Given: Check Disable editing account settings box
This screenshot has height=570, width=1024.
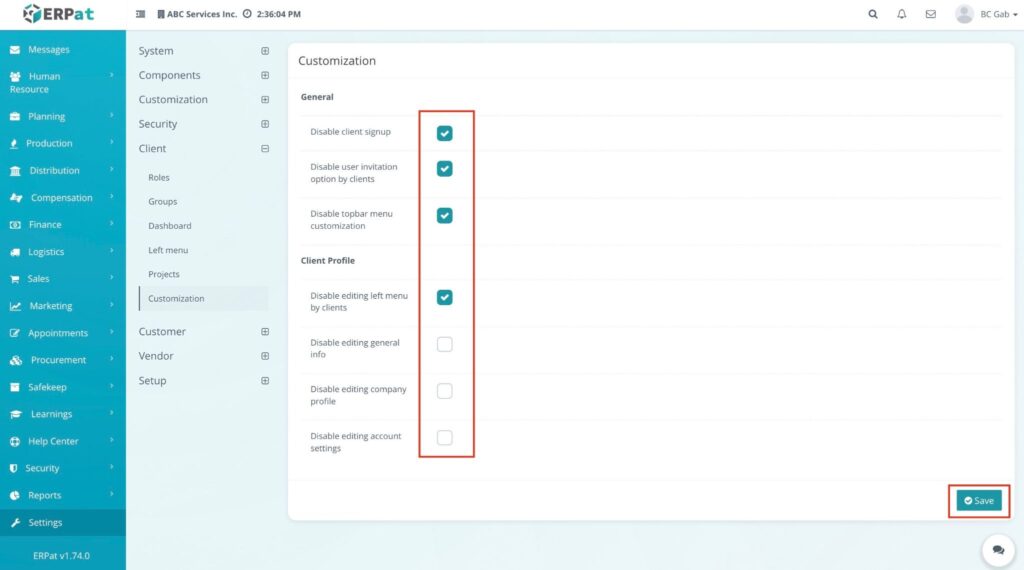Looking at the screenshot, I should click(445, 438).
